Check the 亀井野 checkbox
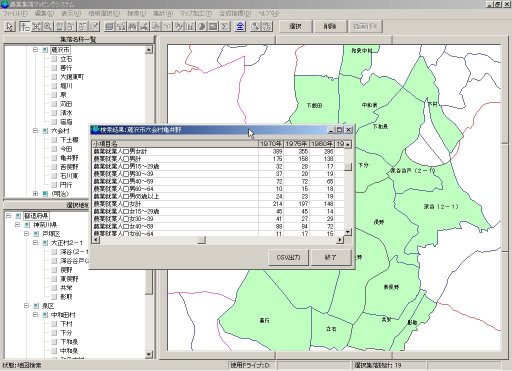512x371 pixels. [54, 158]
